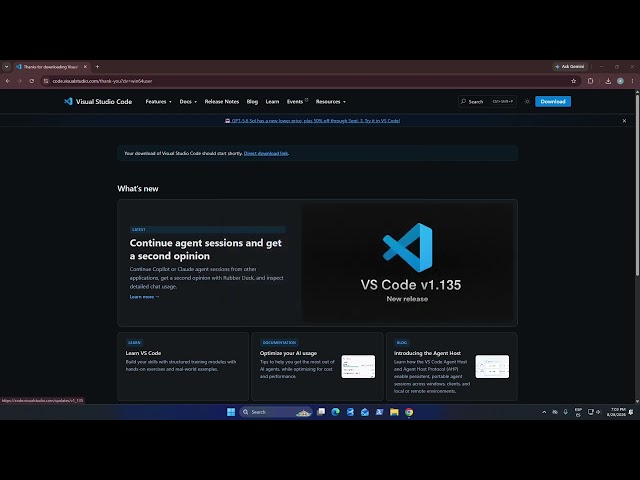
Task: Reload the page with the refresh icon
Action: coord(31,81)
